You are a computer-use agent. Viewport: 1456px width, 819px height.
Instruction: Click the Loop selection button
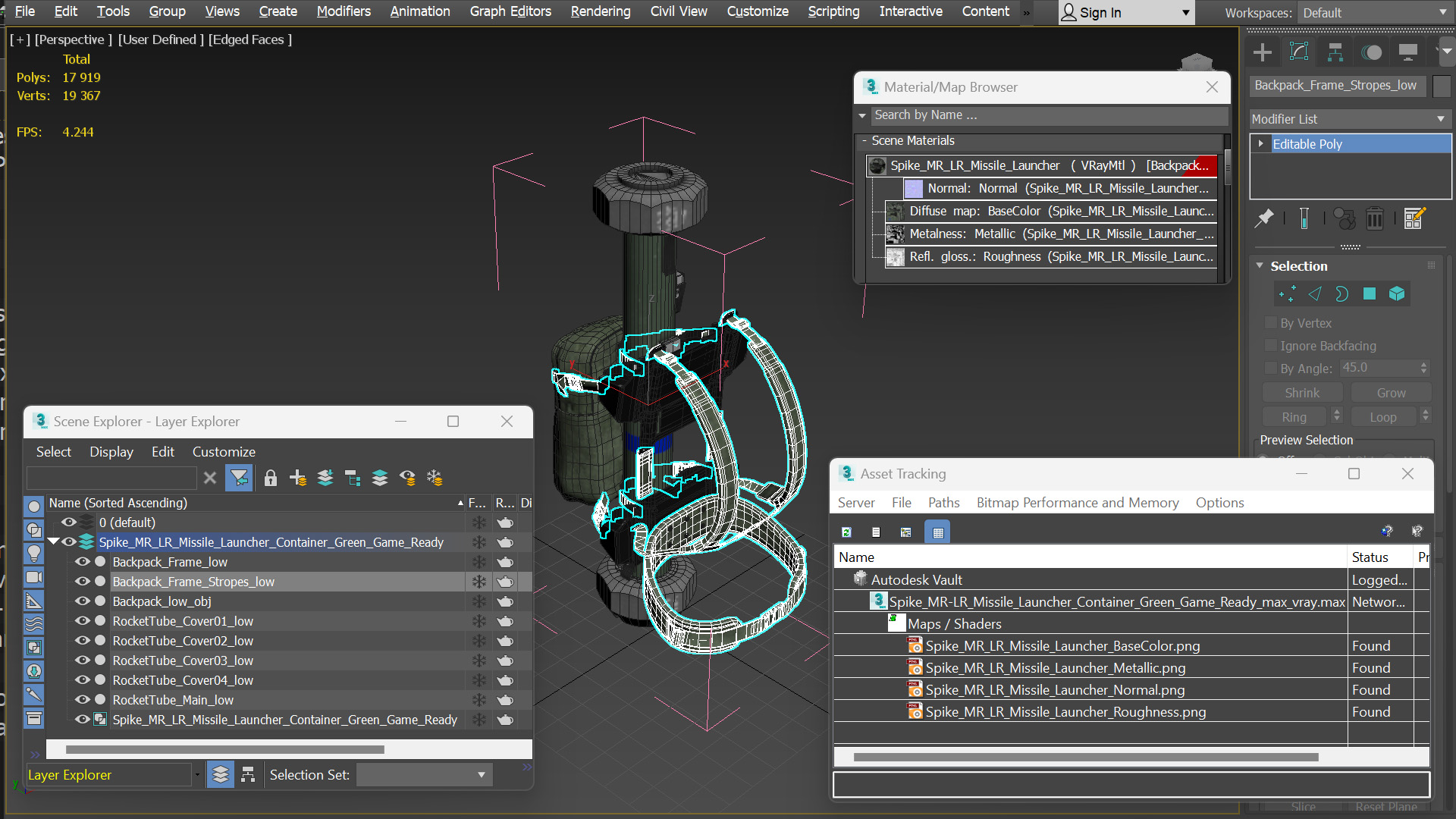click(x=1382, y=417)
